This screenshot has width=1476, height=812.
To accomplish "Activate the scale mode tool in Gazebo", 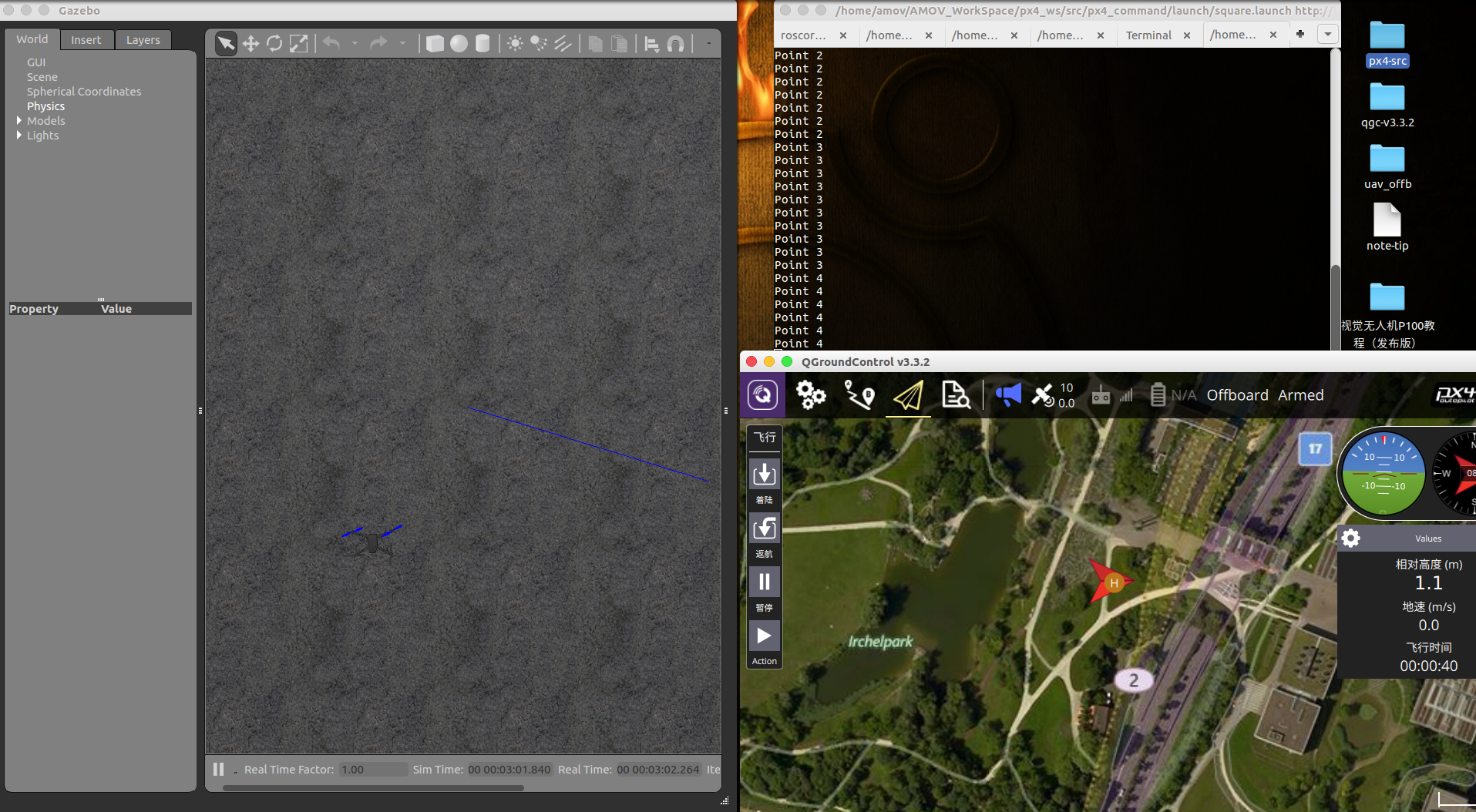I will 298,43.
